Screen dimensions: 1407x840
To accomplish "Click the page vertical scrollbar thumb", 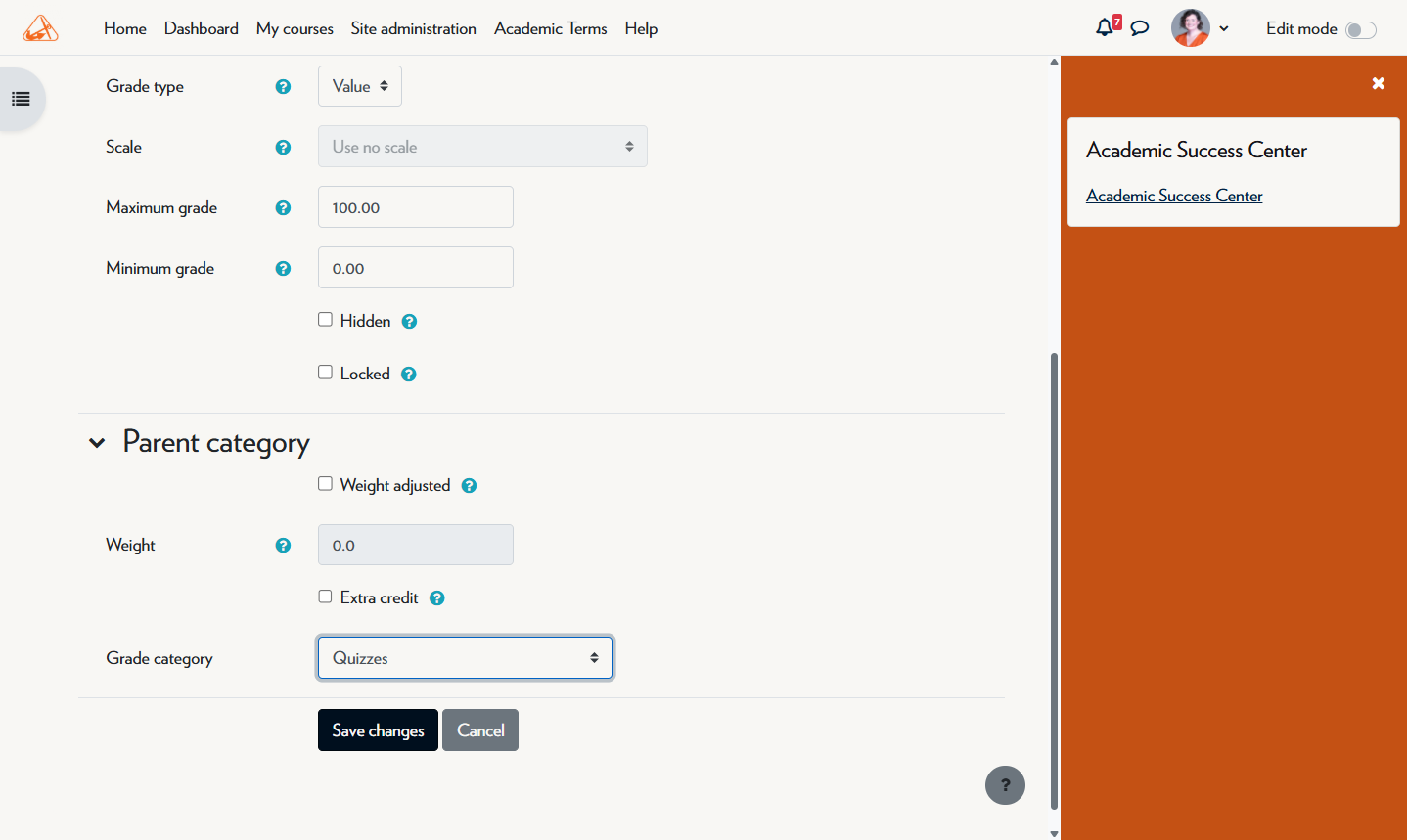I will 1054,581.
